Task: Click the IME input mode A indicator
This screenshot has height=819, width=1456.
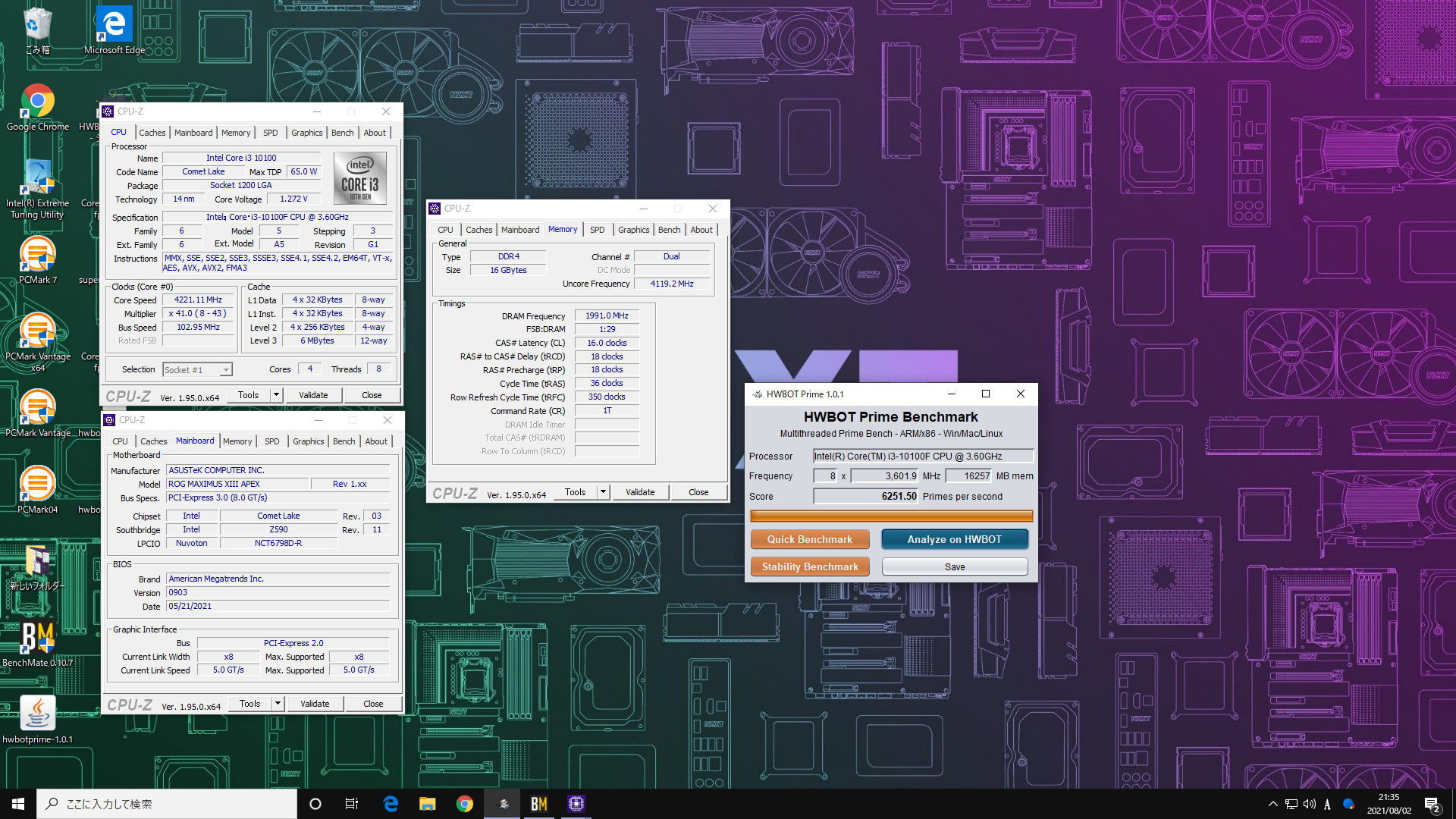Action: tap(1327, 805)
